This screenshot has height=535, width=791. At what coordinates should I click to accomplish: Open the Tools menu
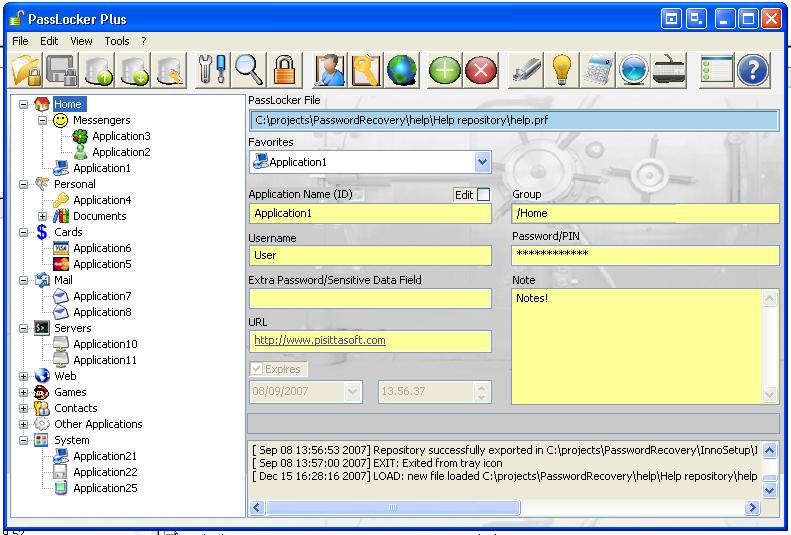[117, 41]
